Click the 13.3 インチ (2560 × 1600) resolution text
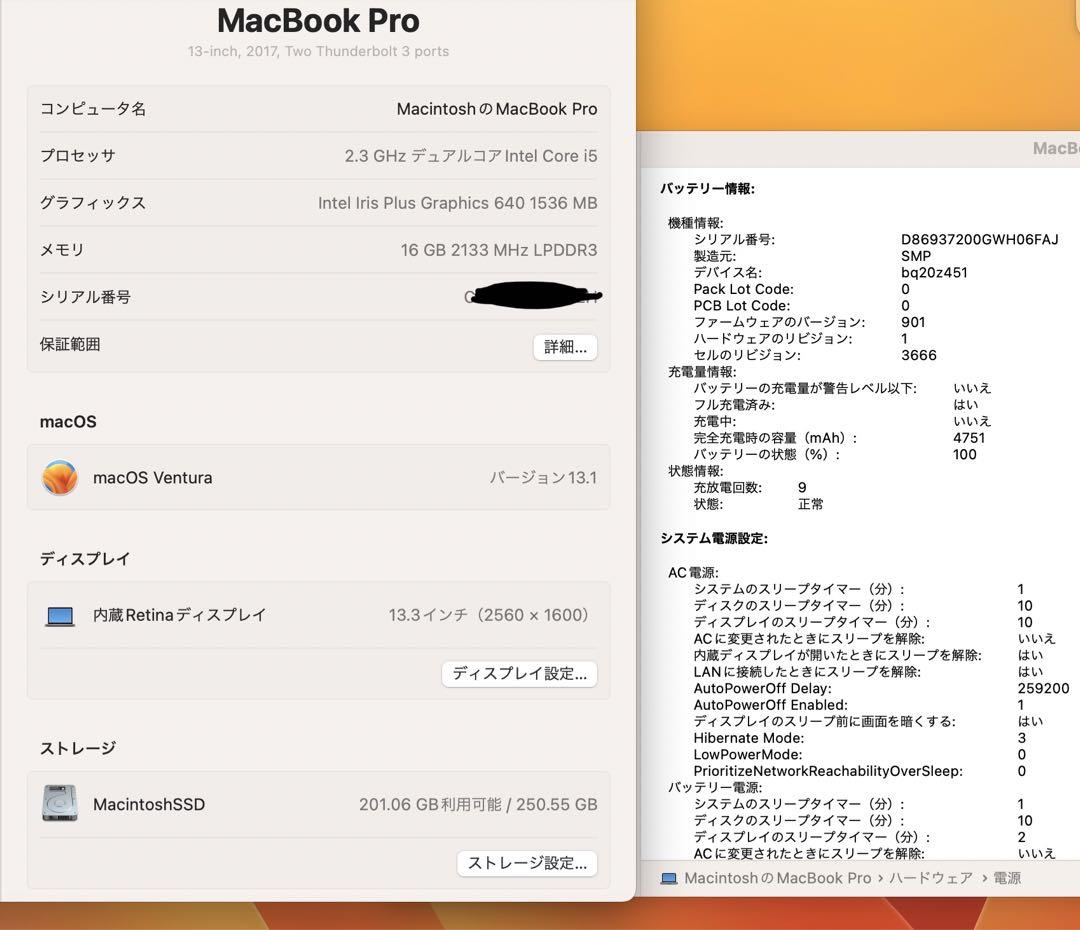1080x930 pixels. tap(488, 614)
